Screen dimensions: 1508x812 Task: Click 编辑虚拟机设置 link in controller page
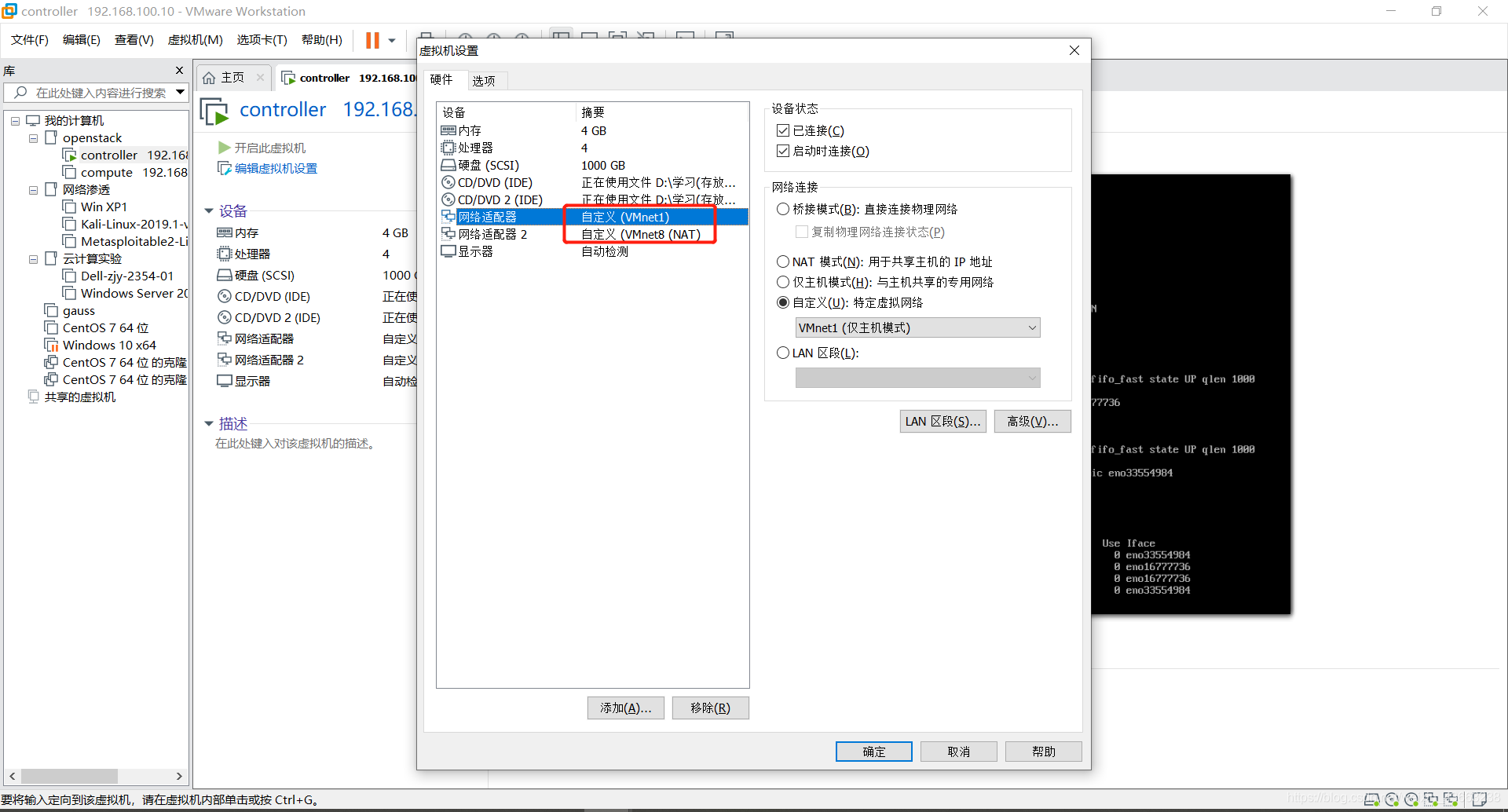[276, 169]
